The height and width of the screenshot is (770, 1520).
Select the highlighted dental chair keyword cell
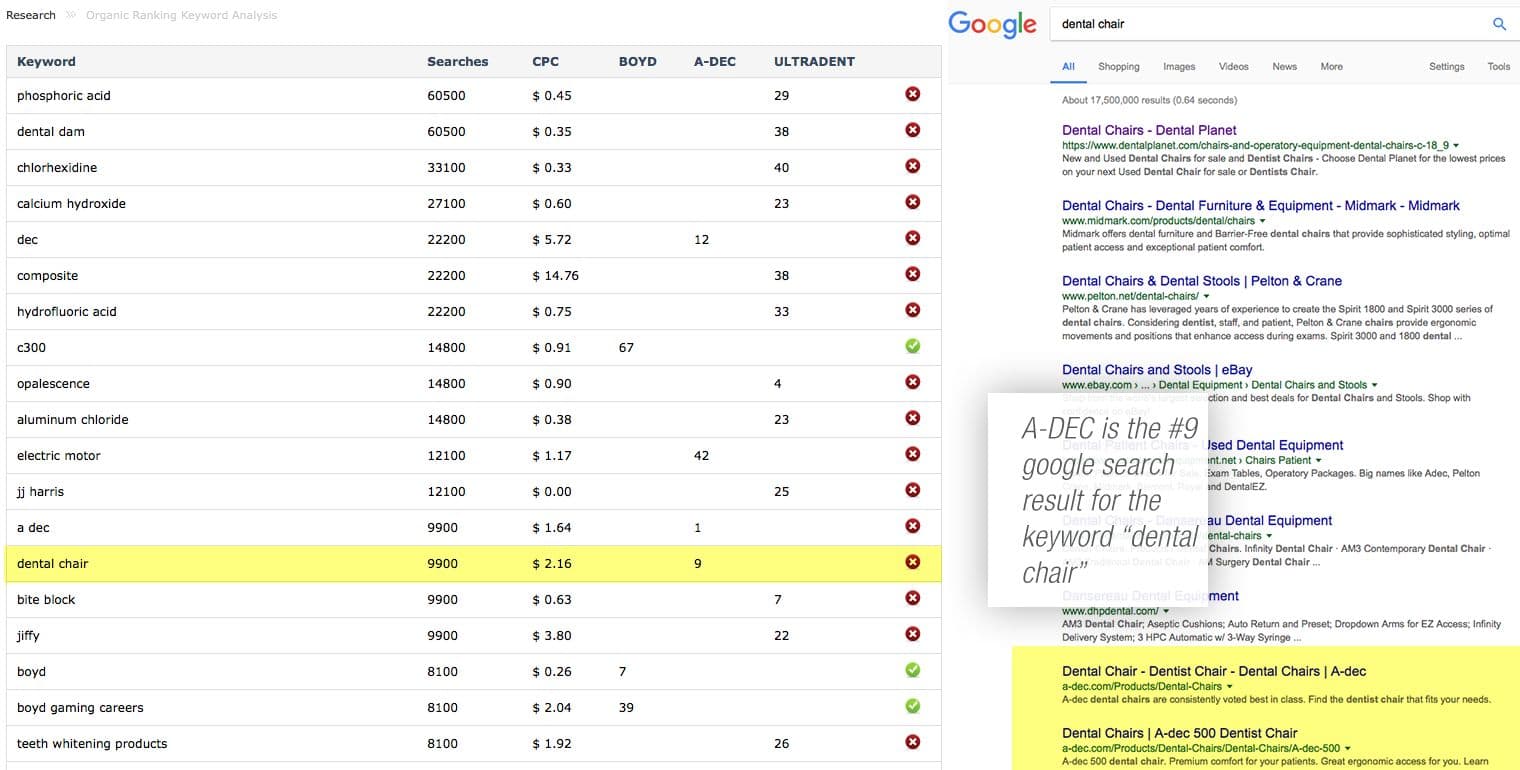52,563
